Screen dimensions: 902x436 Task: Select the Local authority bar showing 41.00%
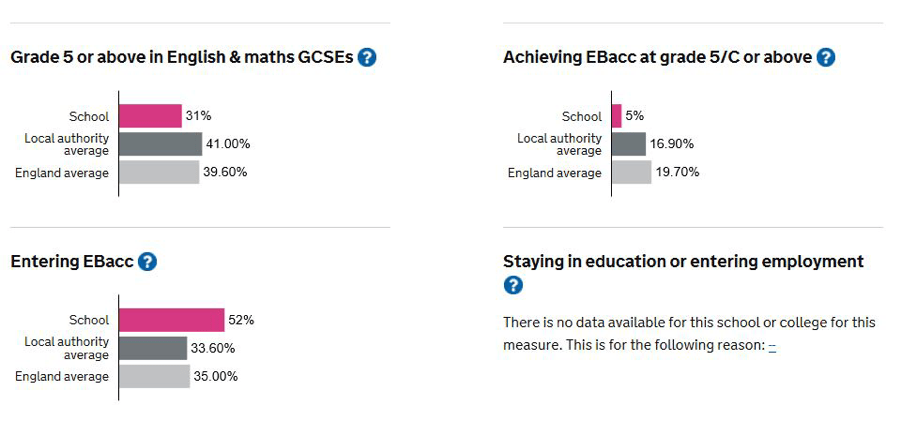click(160, 144)
